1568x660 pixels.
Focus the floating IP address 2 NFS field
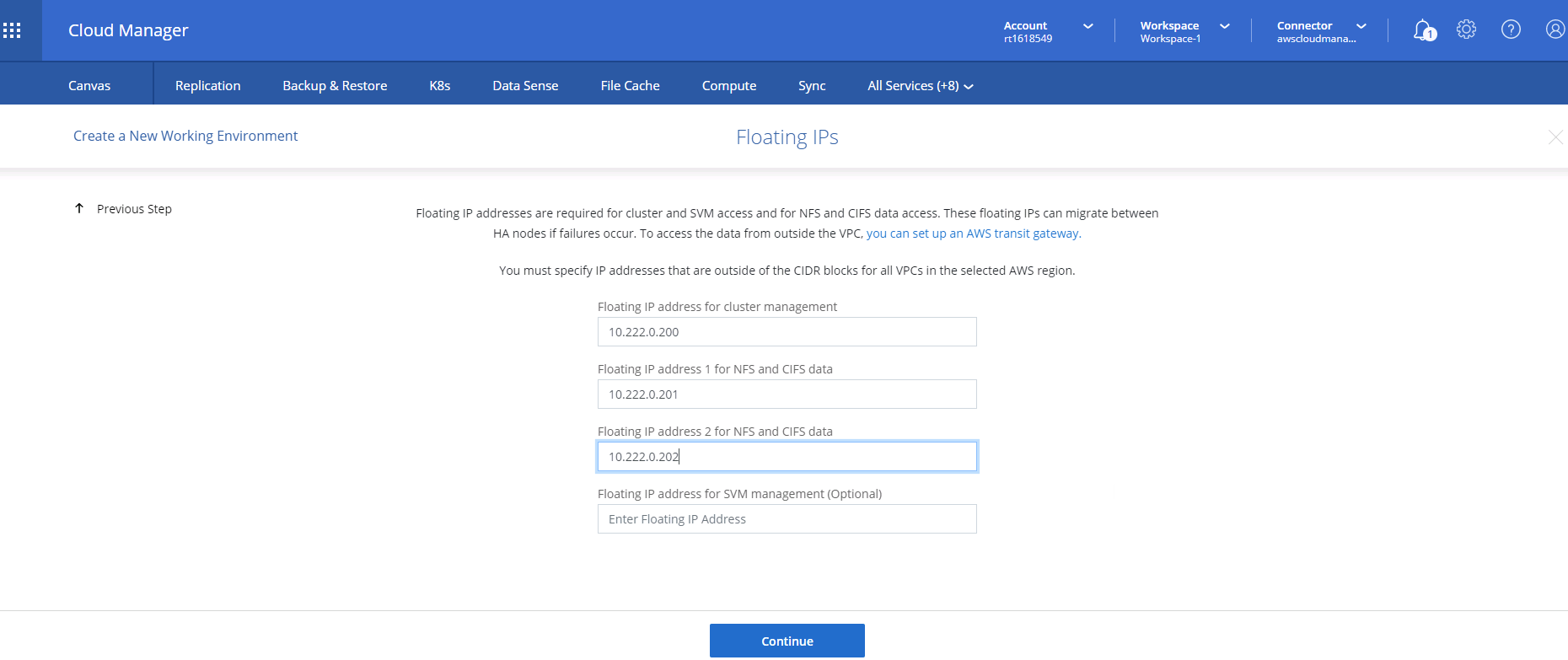click(787, 457)
